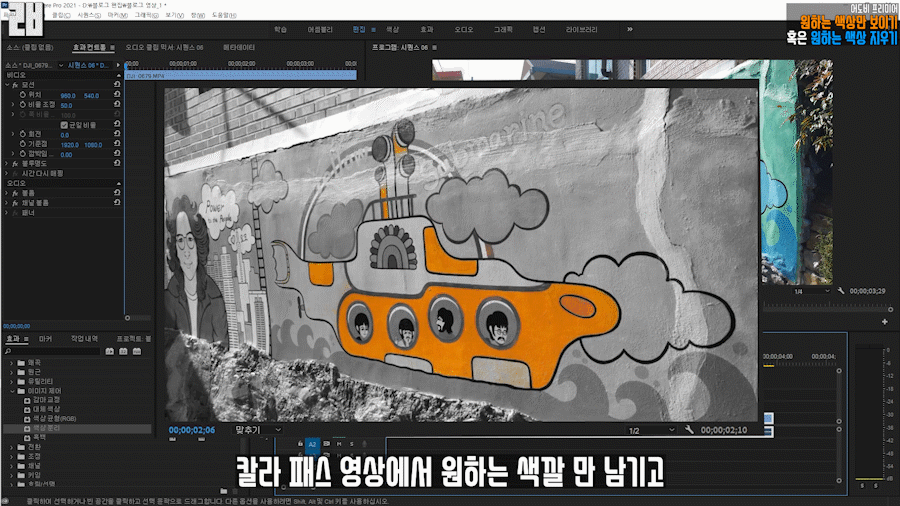Toggle the 불투명도 fx effect on/off
This screenshot has width=900, height=506.
(15, 164)
